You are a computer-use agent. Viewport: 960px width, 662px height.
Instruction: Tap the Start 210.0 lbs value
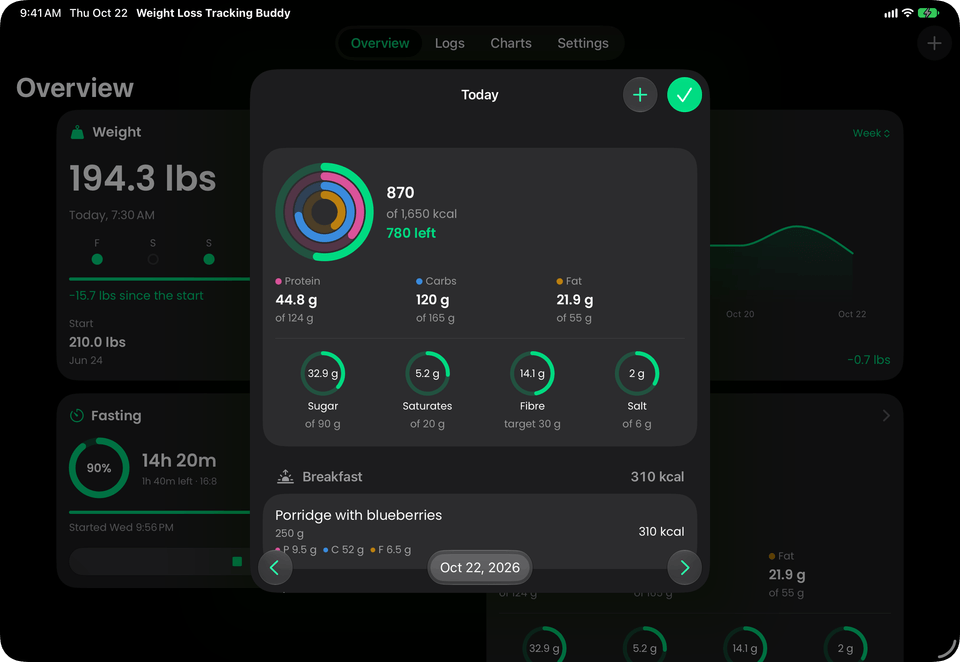pos(97,342)
